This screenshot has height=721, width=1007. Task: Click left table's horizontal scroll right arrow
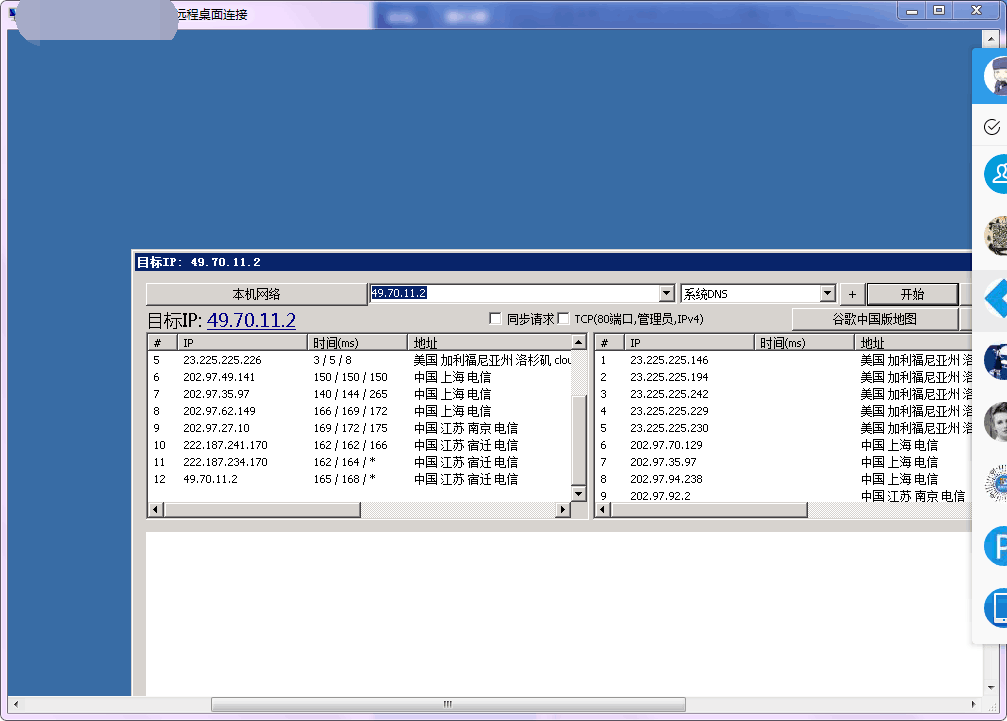tap(563, 510)
